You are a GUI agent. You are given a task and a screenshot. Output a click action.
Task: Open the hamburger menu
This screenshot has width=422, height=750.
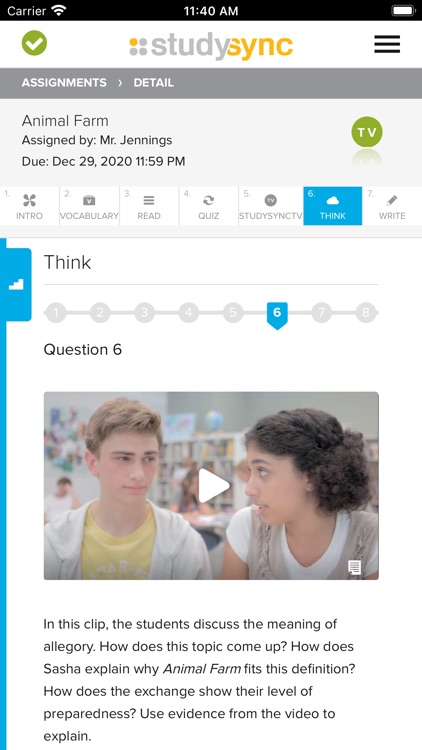(x=387, y=44)
